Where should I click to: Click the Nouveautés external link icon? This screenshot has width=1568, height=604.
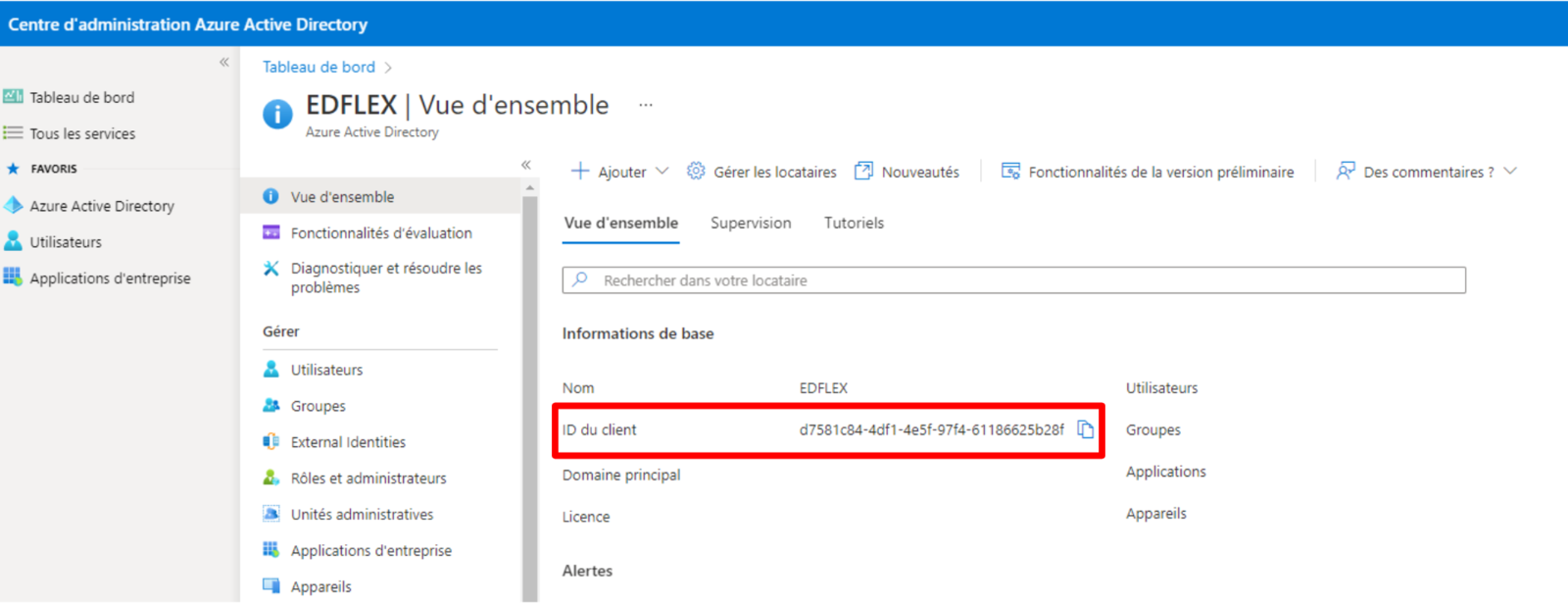pyautogui.click(x=863, y=171)
